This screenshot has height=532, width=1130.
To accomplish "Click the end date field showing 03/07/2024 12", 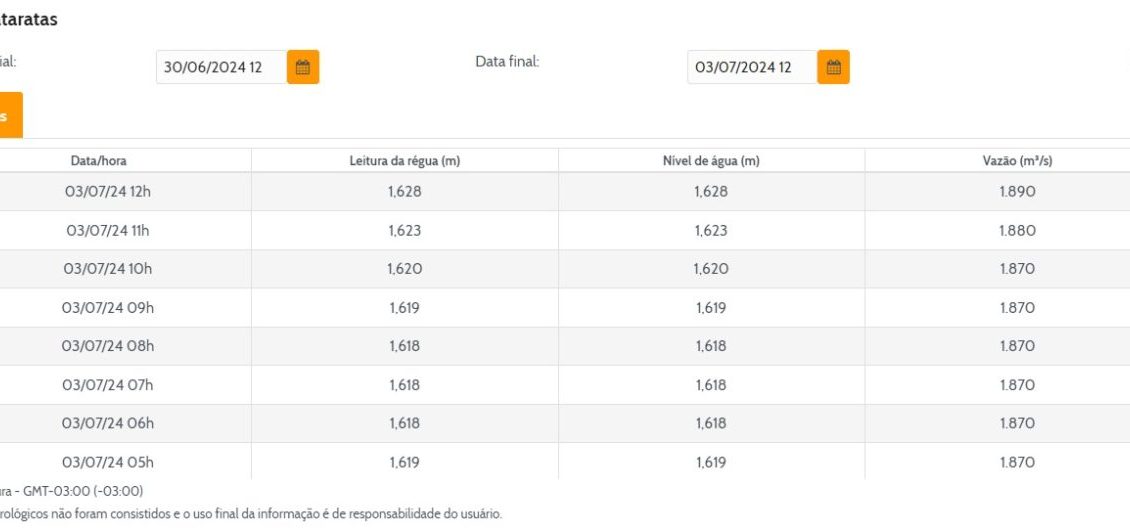I will (x=751, y=67).
